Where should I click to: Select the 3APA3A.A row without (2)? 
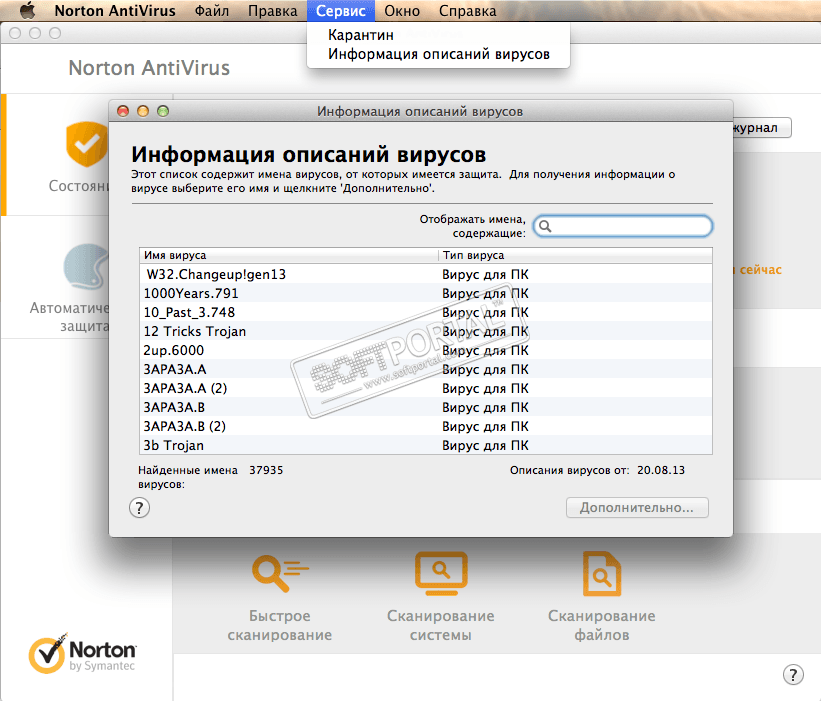(x=426, y=370)
